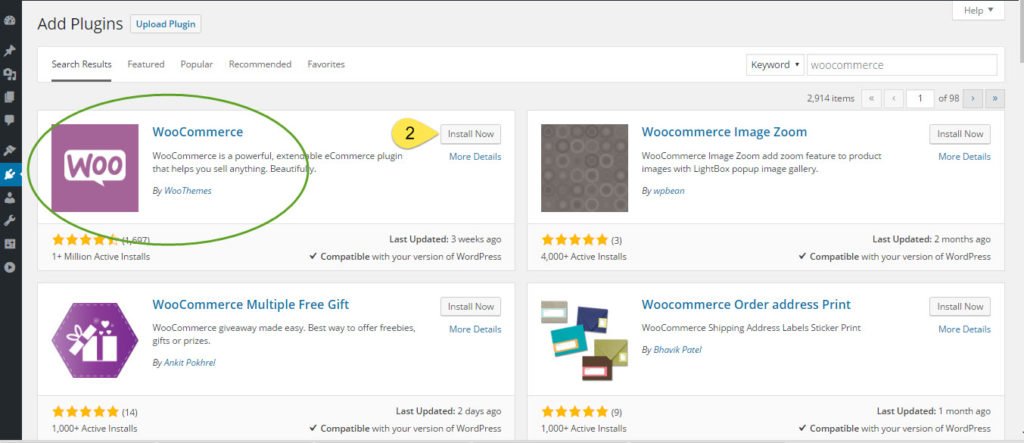Click "Last Updated: 2 days ago" text
The image size is (1024, 443).
tap(449, 412)
